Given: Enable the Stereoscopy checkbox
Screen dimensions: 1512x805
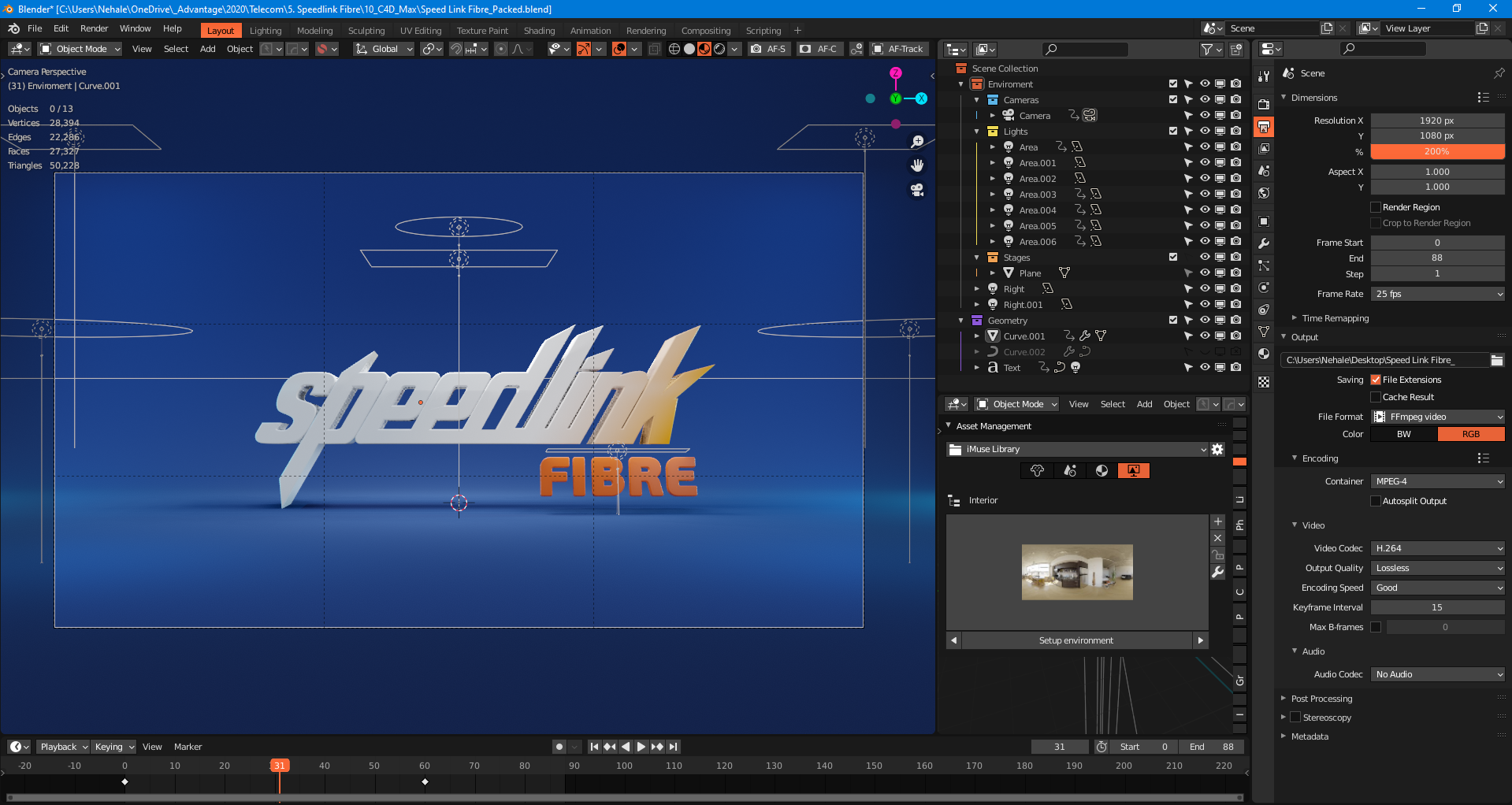Looking at the screenshot, I should click(1295, 718).
